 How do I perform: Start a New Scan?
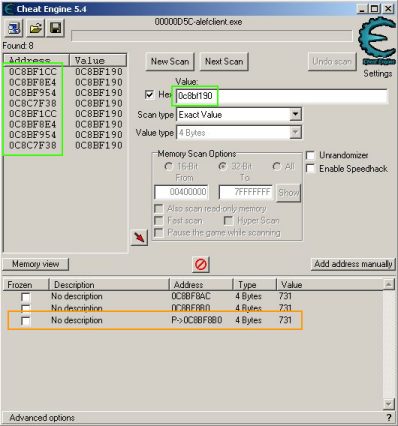170,61
